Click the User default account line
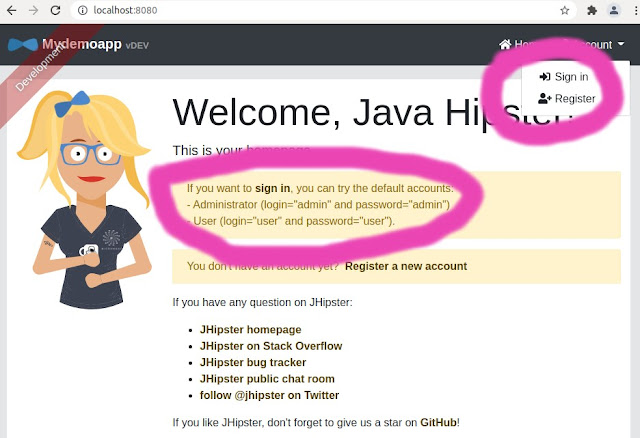Image resolution: width=640 pixels, height=438 pixels. (291, 221)
